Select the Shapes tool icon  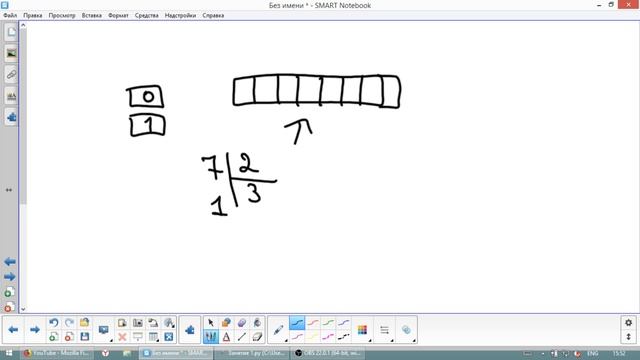click(226, 323)
